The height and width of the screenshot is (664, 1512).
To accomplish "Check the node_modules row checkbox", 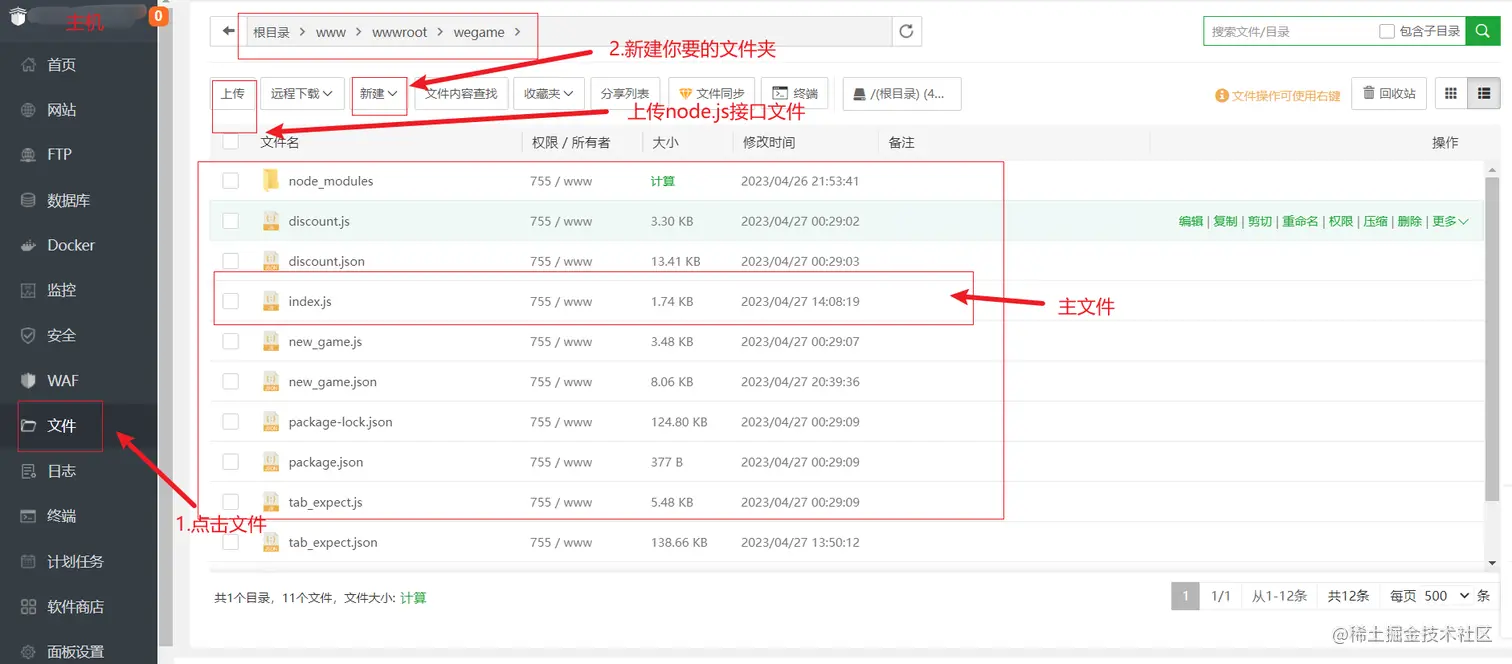I will pyautogui.click(x=231, y=181).
